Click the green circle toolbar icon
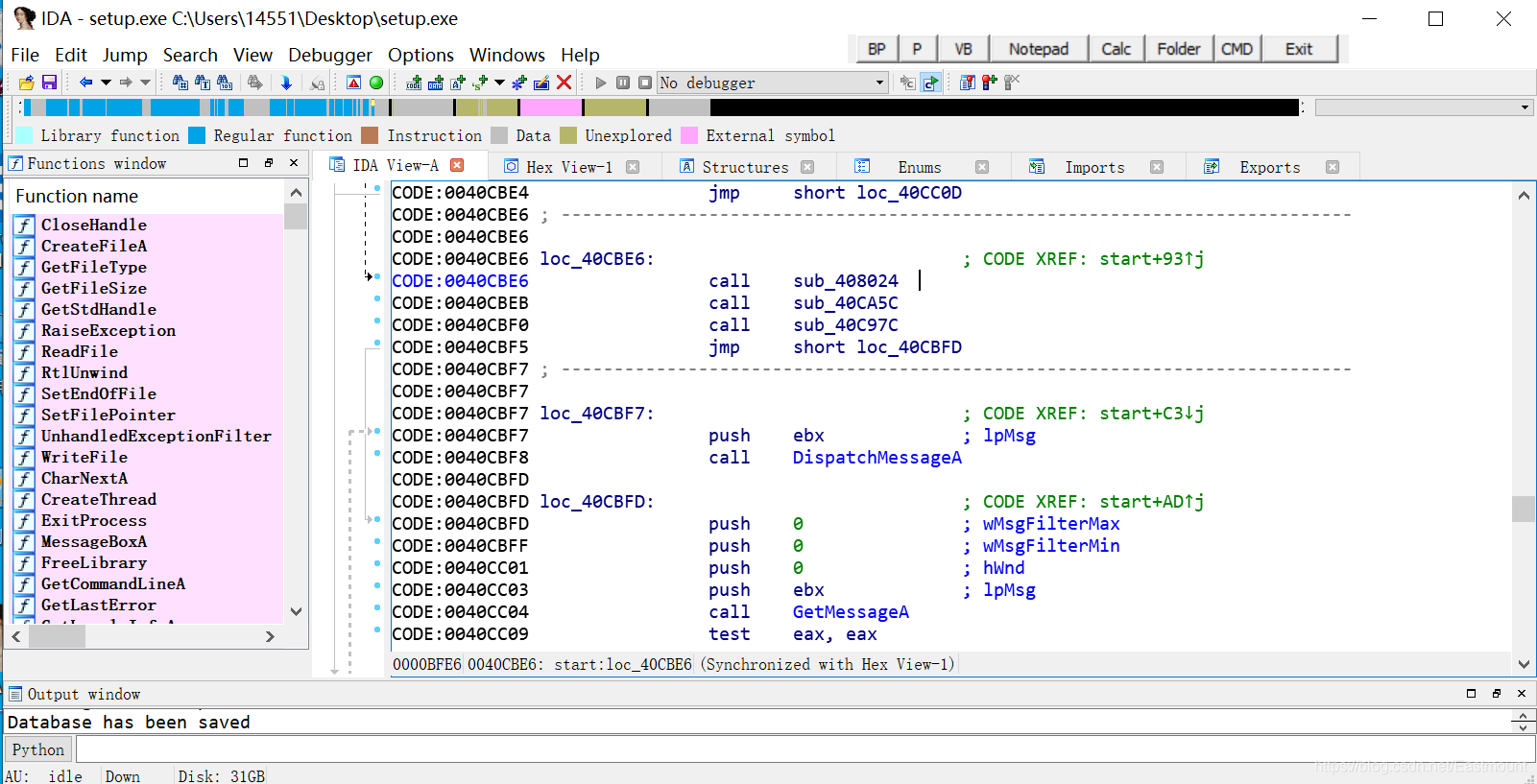 click(376, 83)
